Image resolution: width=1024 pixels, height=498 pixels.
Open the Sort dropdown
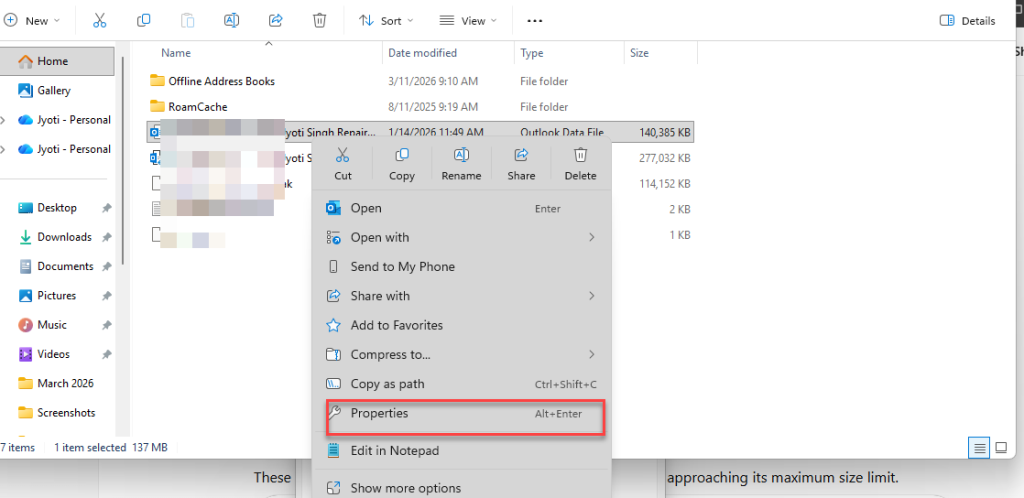pyautogui.click(x=386, y=21)
